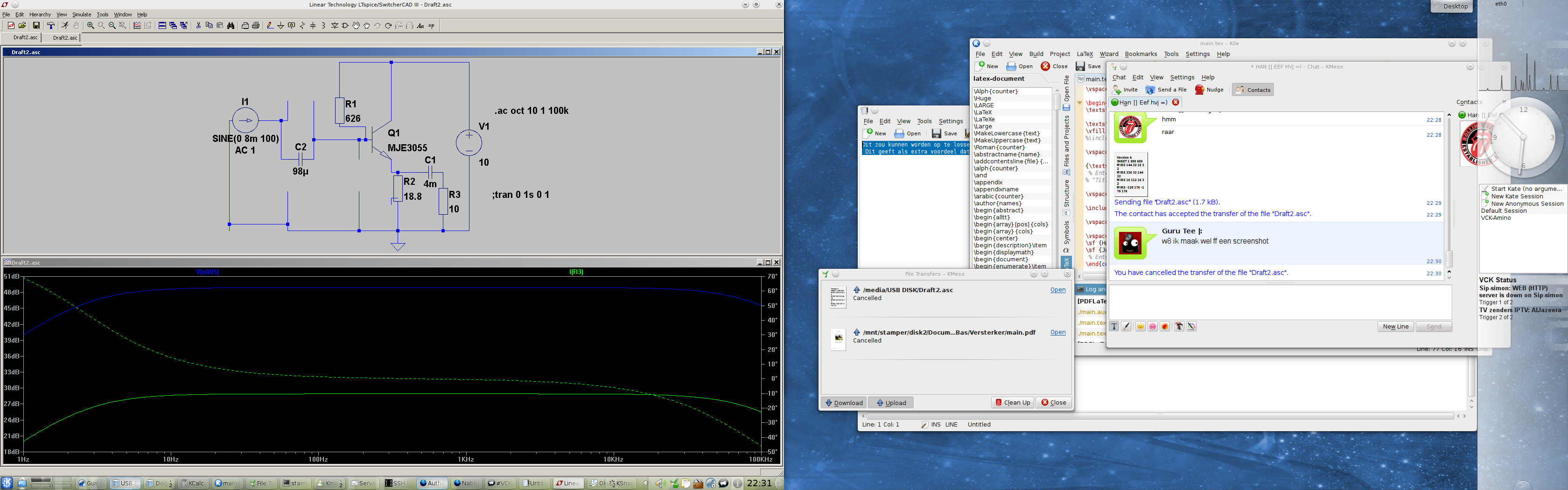The width and height of the screenshot is (1568, 490).
Task: Click the Zoom In magnifier icon
Action: (91, 26)
